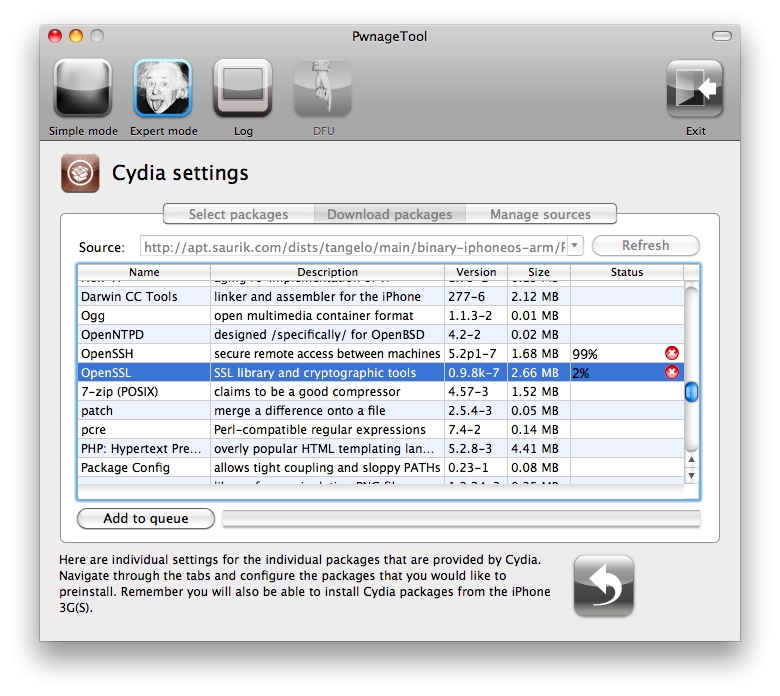Cancel the OpenSSL download
This screenshot has height=696, width=780.
tap(672, 373)
